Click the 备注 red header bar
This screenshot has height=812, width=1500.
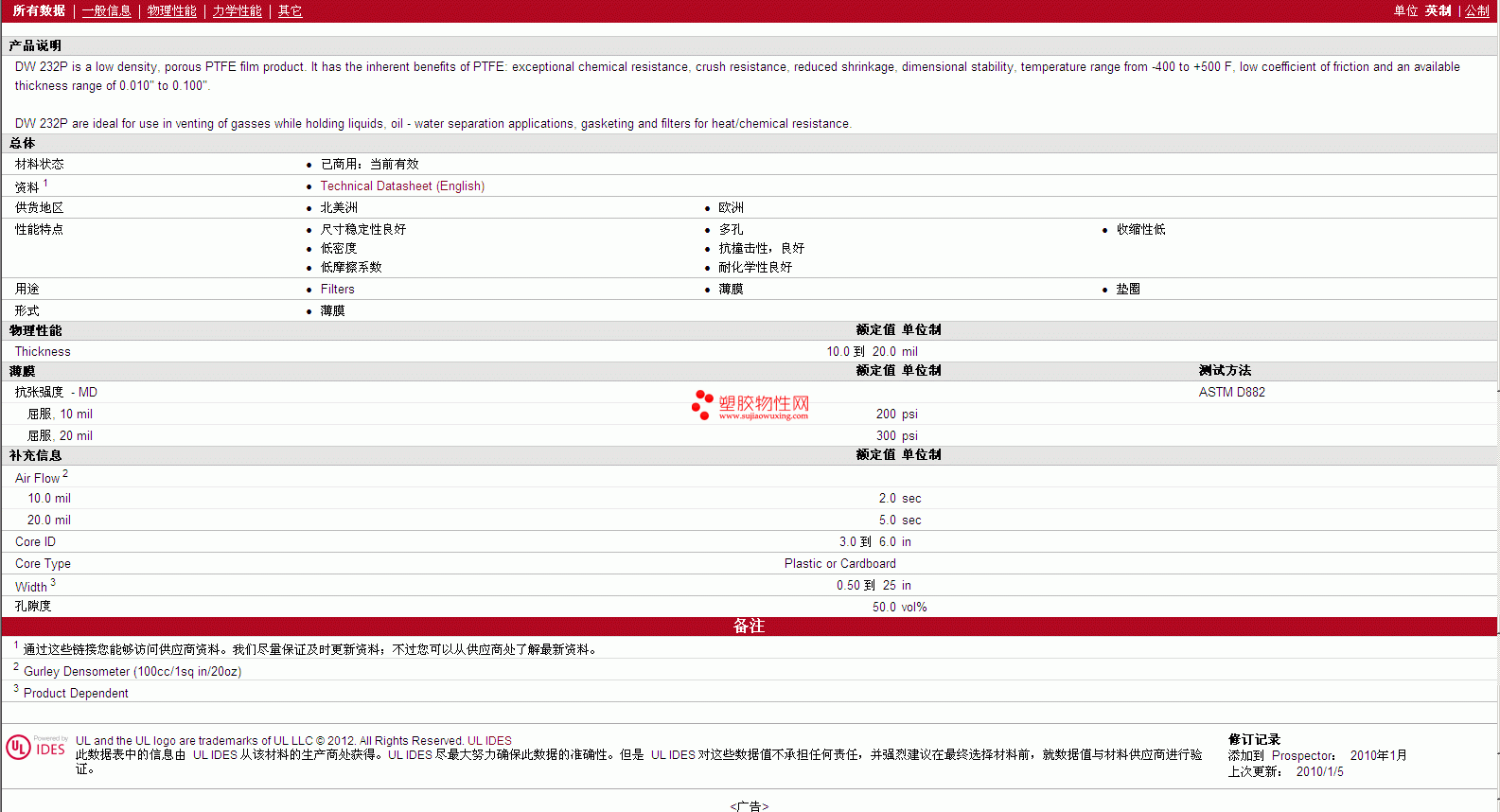pyautogui.click(x=749, y=627)
